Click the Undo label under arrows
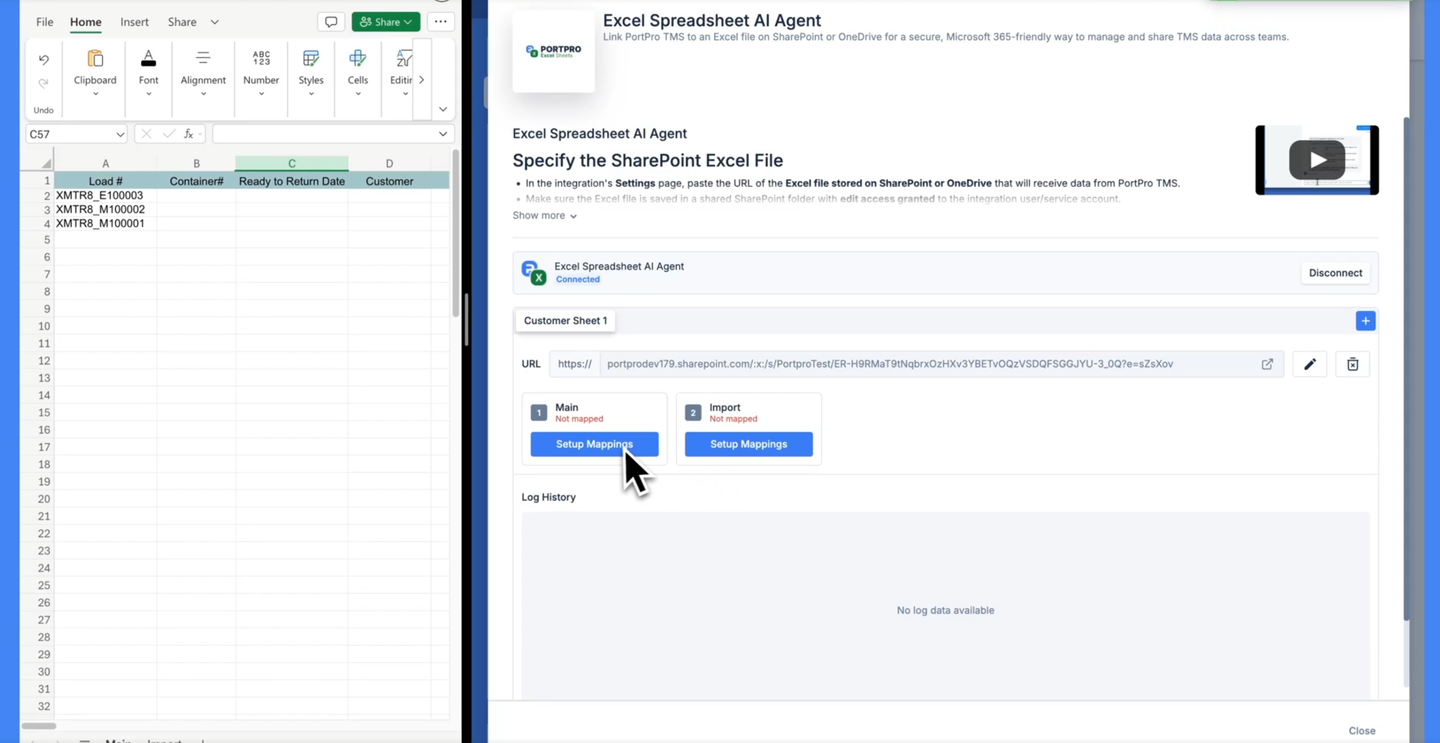This screenshot has width=1440, height=743. 43,110
